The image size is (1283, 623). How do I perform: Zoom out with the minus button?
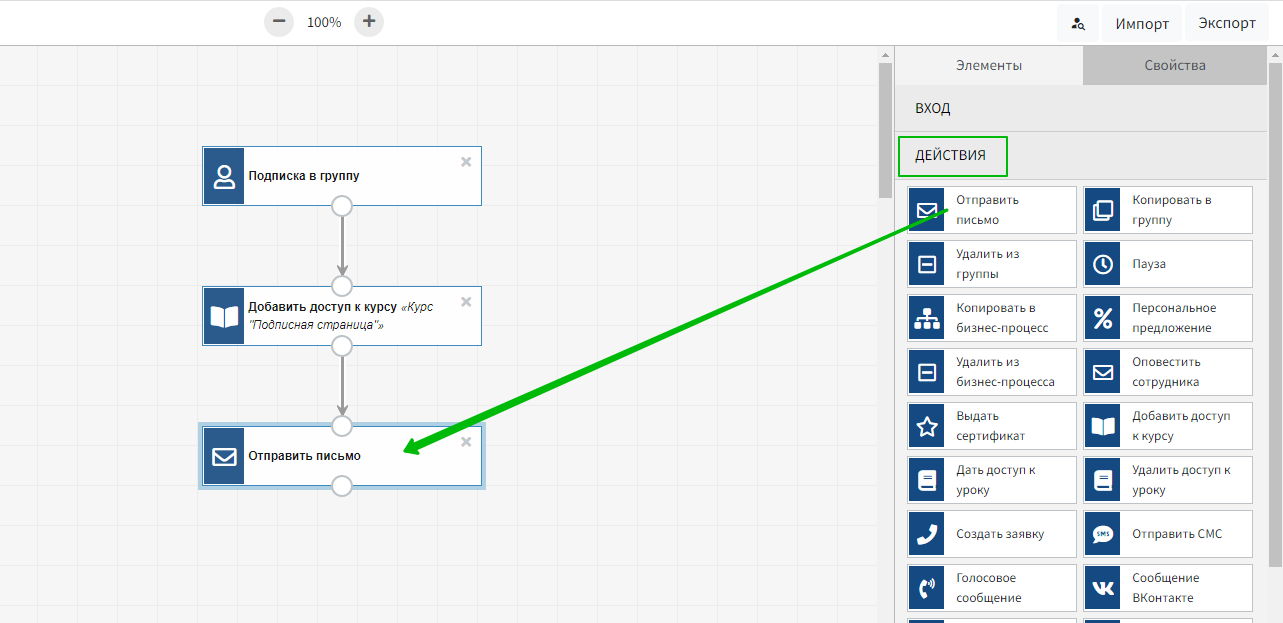point(279,21)
